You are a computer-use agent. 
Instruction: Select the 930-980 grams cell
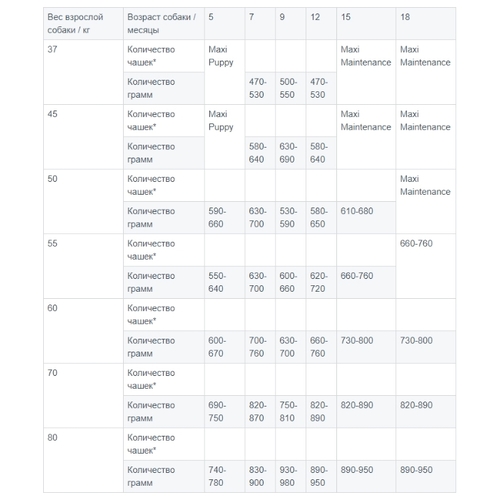[291, 476]
